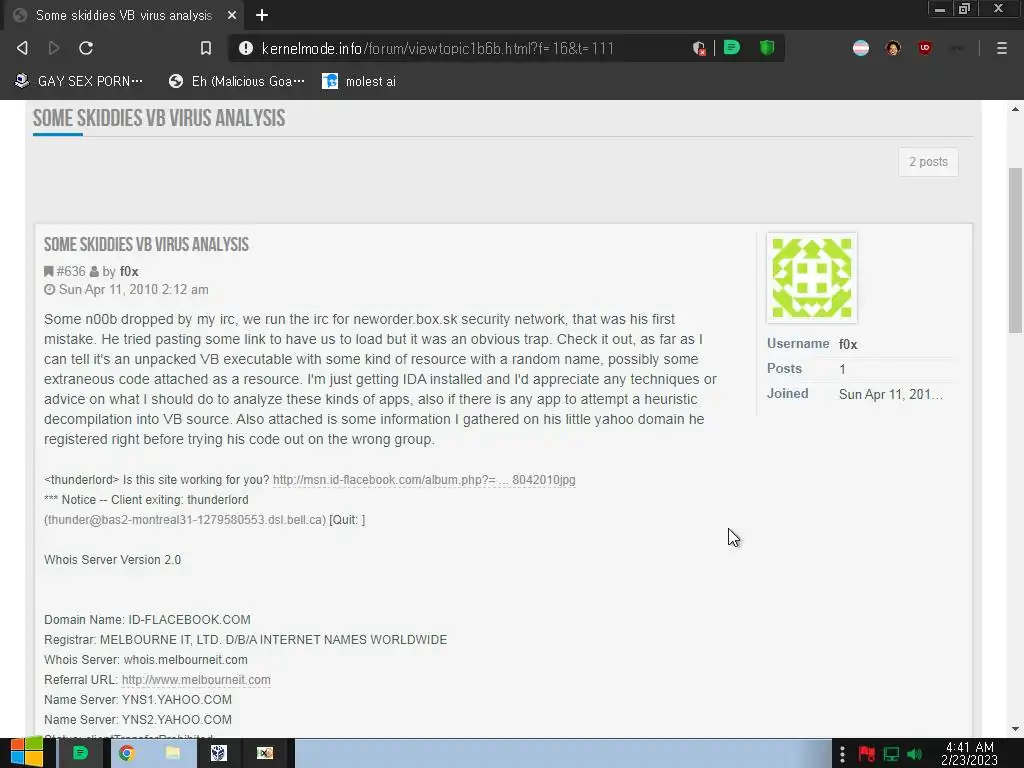This screenshot has width=1024, height=768.
Task: Open the uBlock Origin extension
Action: (x=925, y=48)
